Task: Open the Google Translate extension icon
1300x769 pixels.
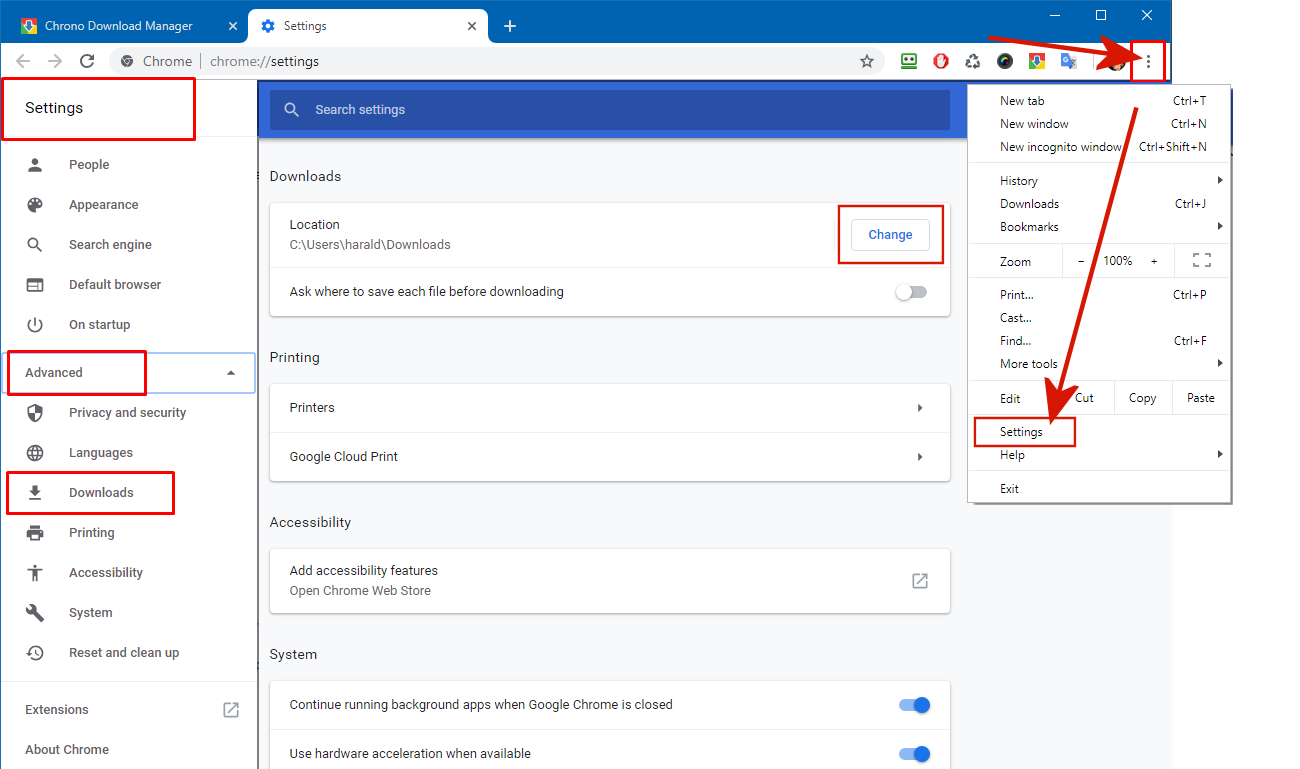Action: pyautogui.click(x=1069, y=61)
